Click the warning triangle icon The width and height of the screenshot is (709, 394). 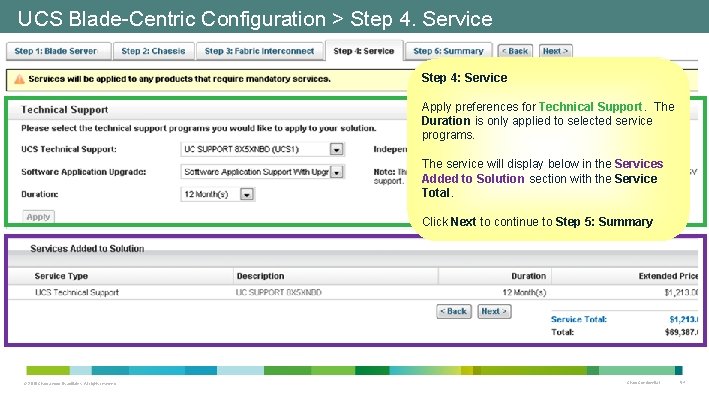[19, 80]
